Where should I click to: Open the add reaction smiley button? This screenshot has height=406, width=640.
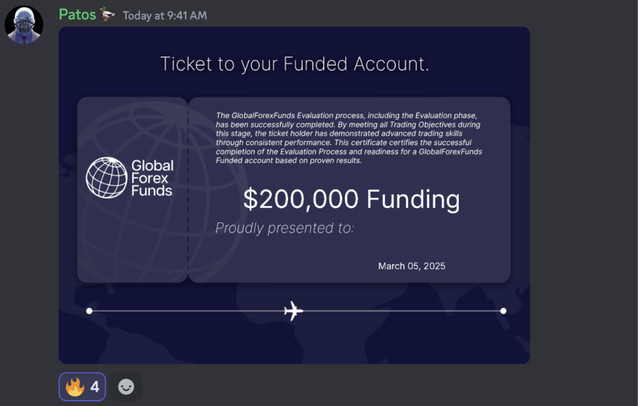tap(126, 386)
